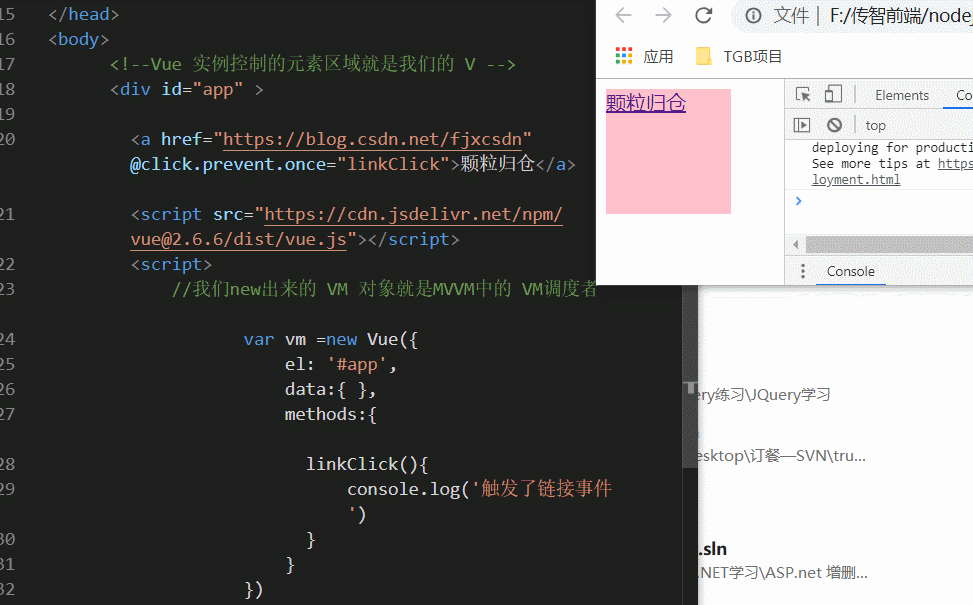Click the '</head>' tag line
The width and height of the screenshot is (973, 605).
[x=83, y=14]
